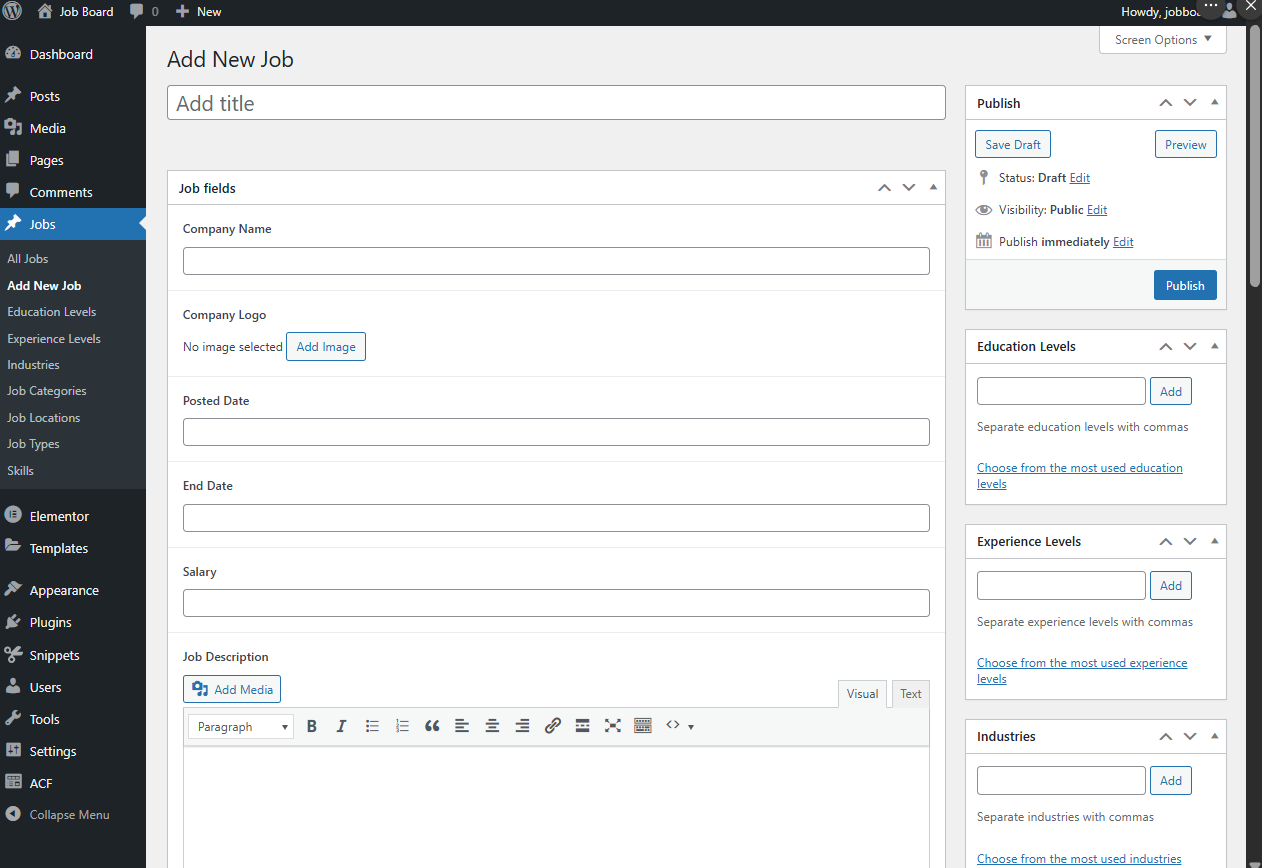The width and height of the screenshot is (1262, 868).
Task: Collapse the admin sidebar menu
Action: point(69,814)
